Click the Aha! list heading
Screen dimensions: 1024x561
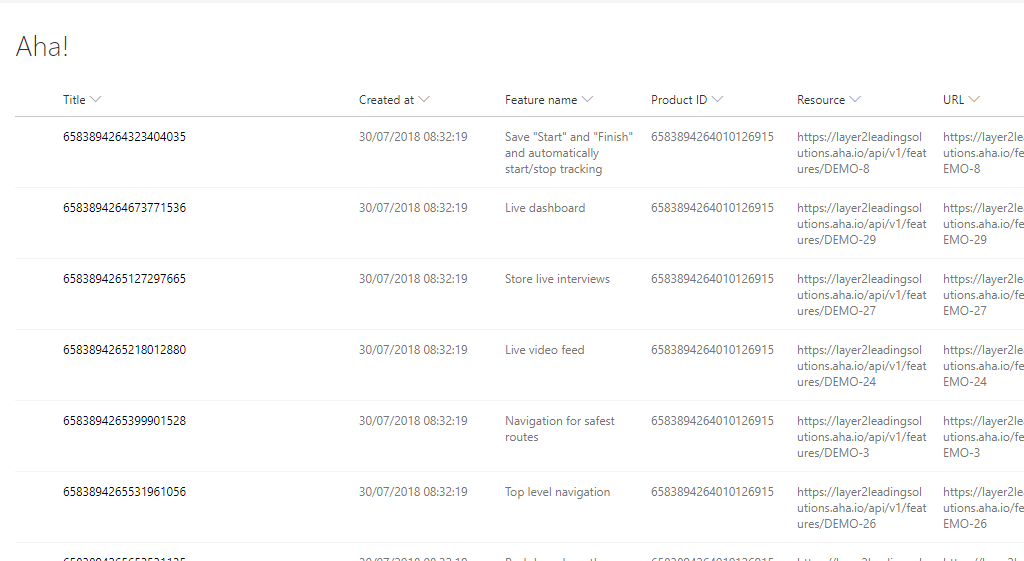pyautogui.click(x=42, y=46)
